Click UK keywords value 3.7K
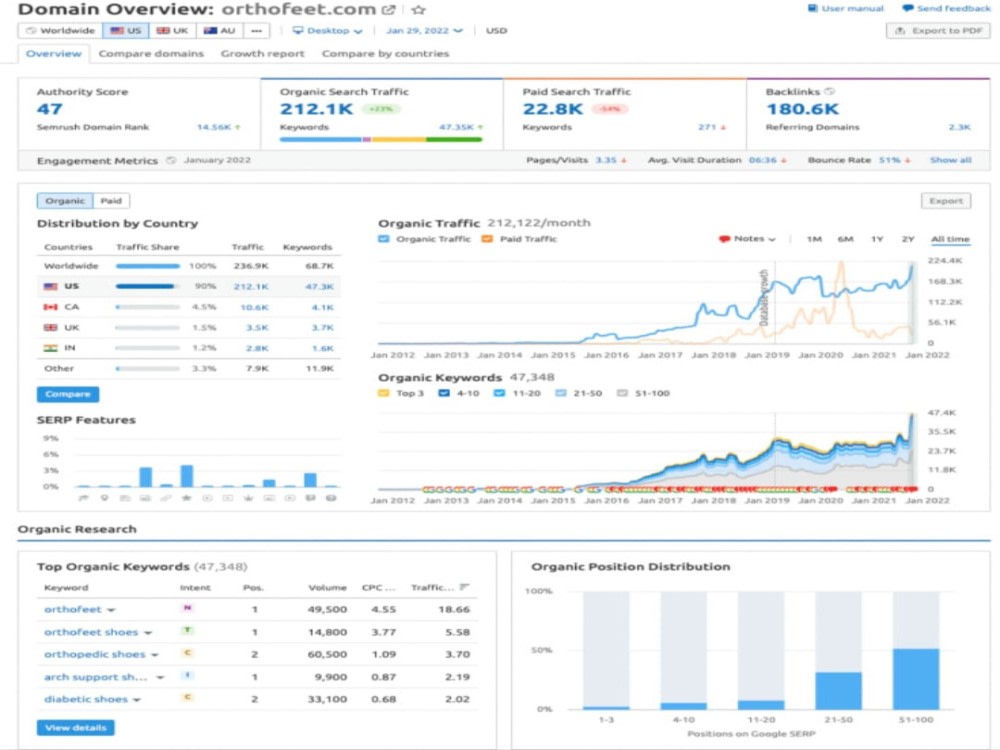The width and height of the screenshot is (1000, 750). (323, 327)
